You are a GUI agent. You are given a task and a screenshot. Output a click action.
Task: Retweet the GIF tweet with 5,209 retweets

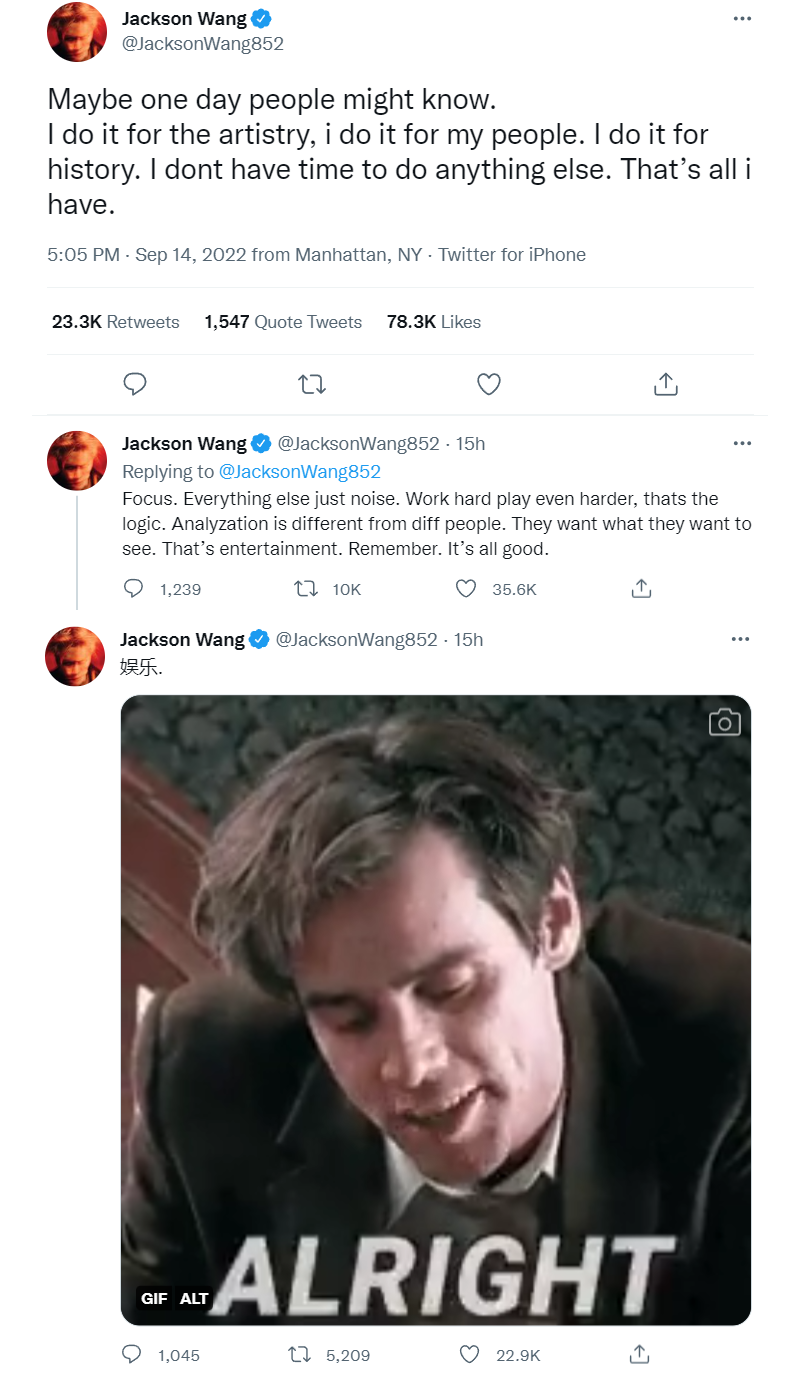298,1355
